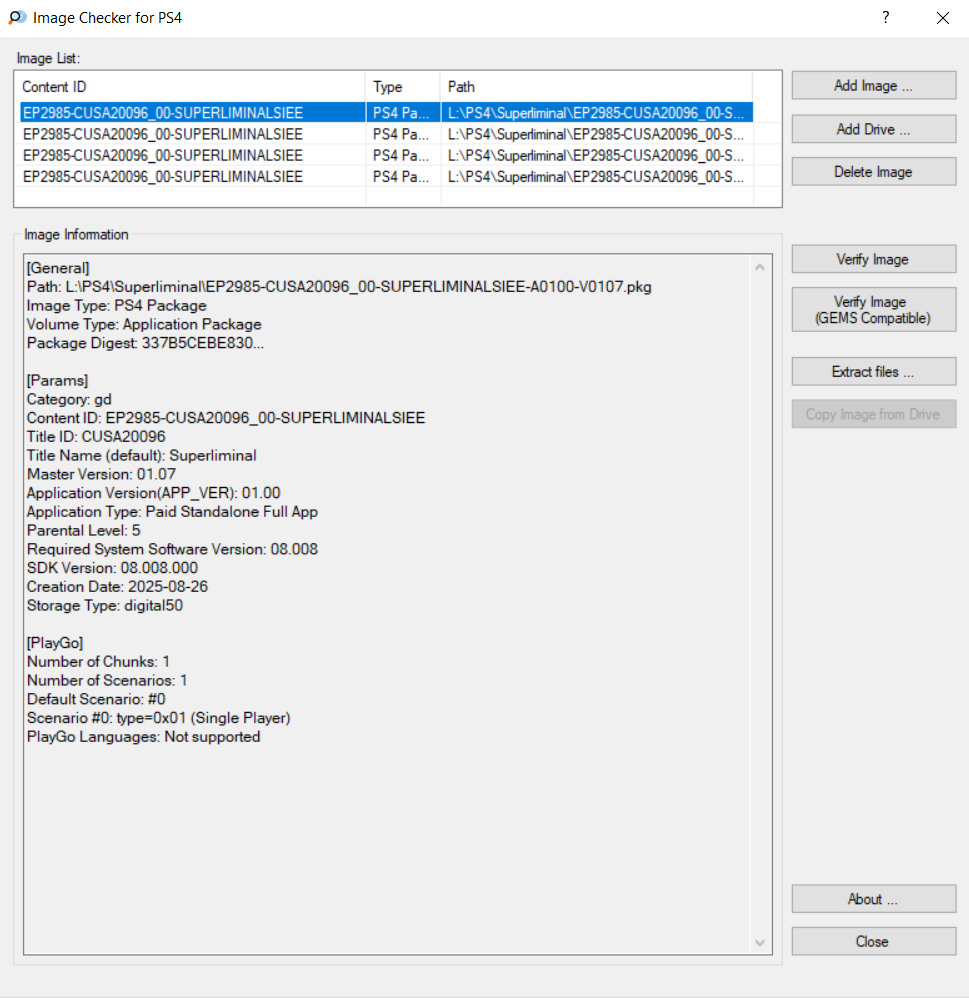The width and height of the screenshot is (969, 998).
Task: Select the third entry in the Image List
Action: tap(190, 155)
